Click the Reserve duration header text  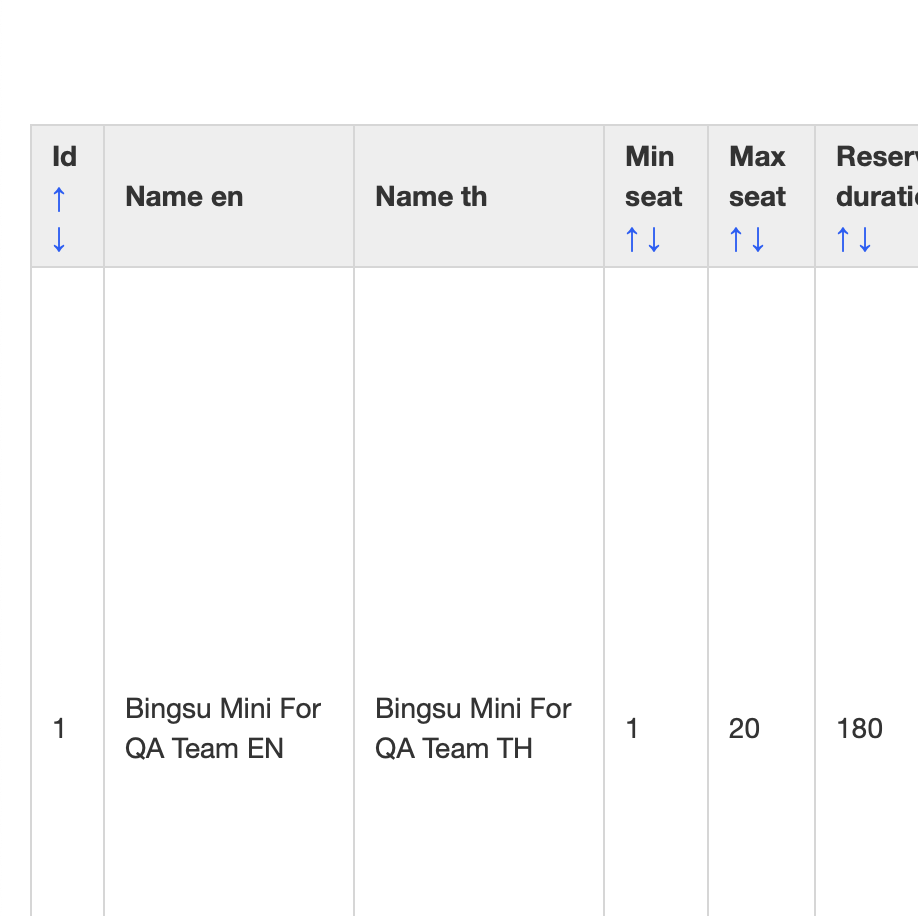point(876,177)
